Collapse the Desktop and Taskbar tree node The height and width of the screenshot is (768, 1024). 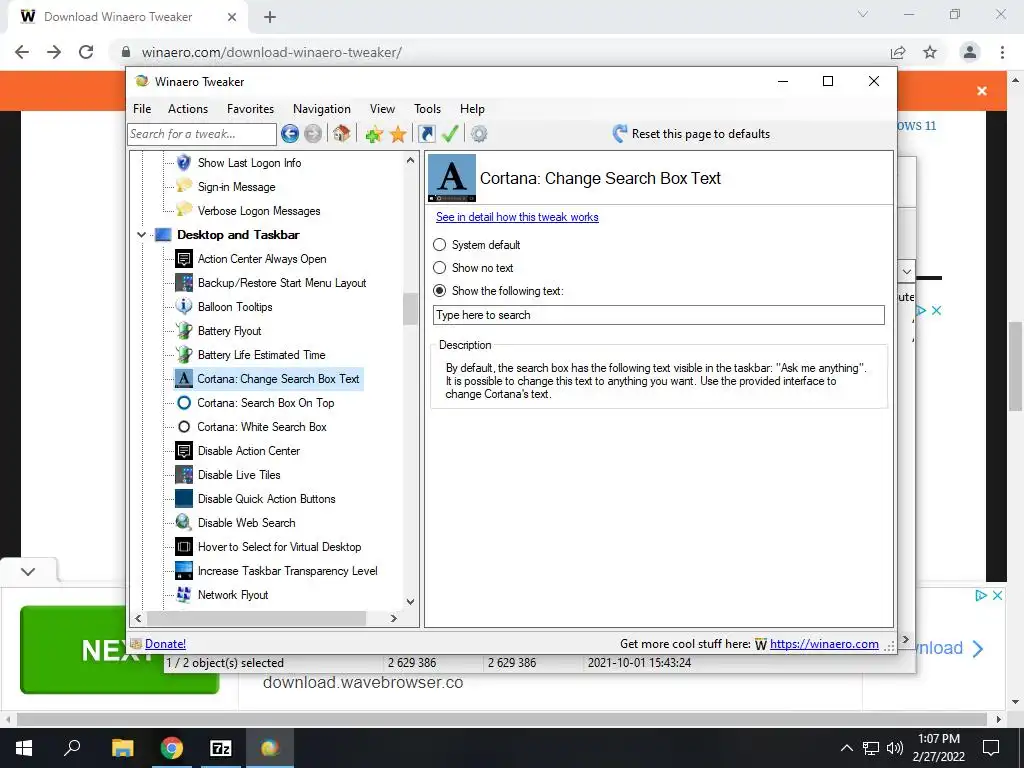point(141,234)
